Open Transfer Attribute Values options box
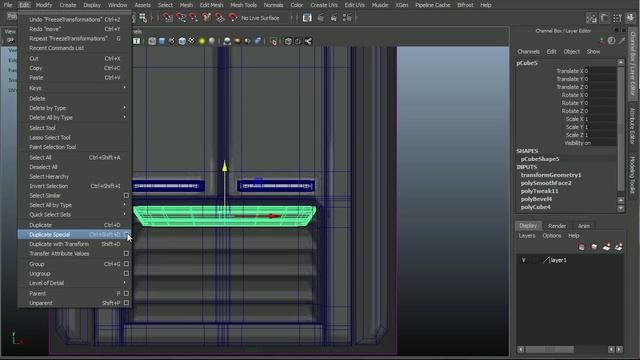The image size is (640, 360). [126, 253]
